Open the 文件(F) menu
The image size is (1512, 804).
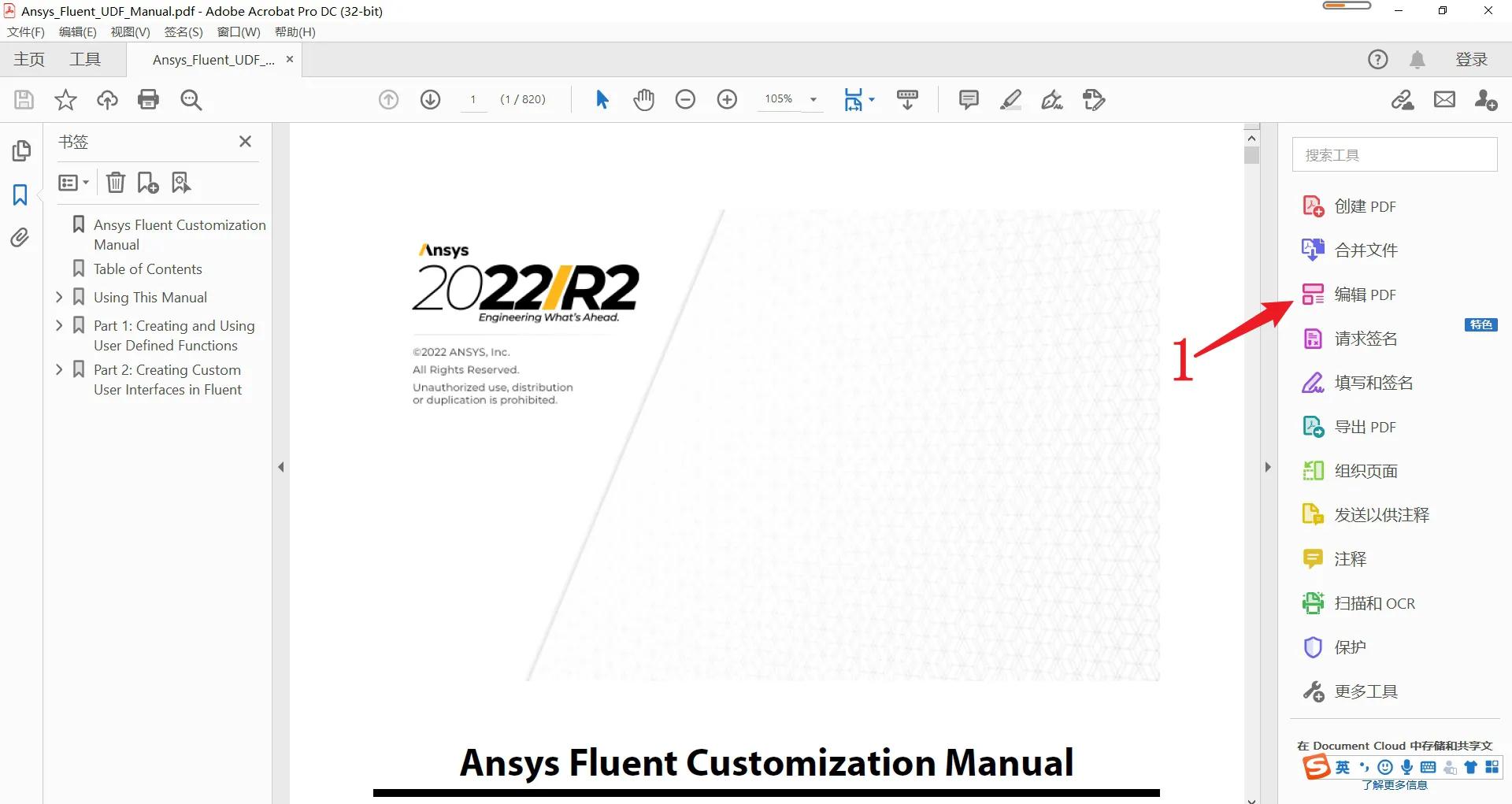pos(26,31)
